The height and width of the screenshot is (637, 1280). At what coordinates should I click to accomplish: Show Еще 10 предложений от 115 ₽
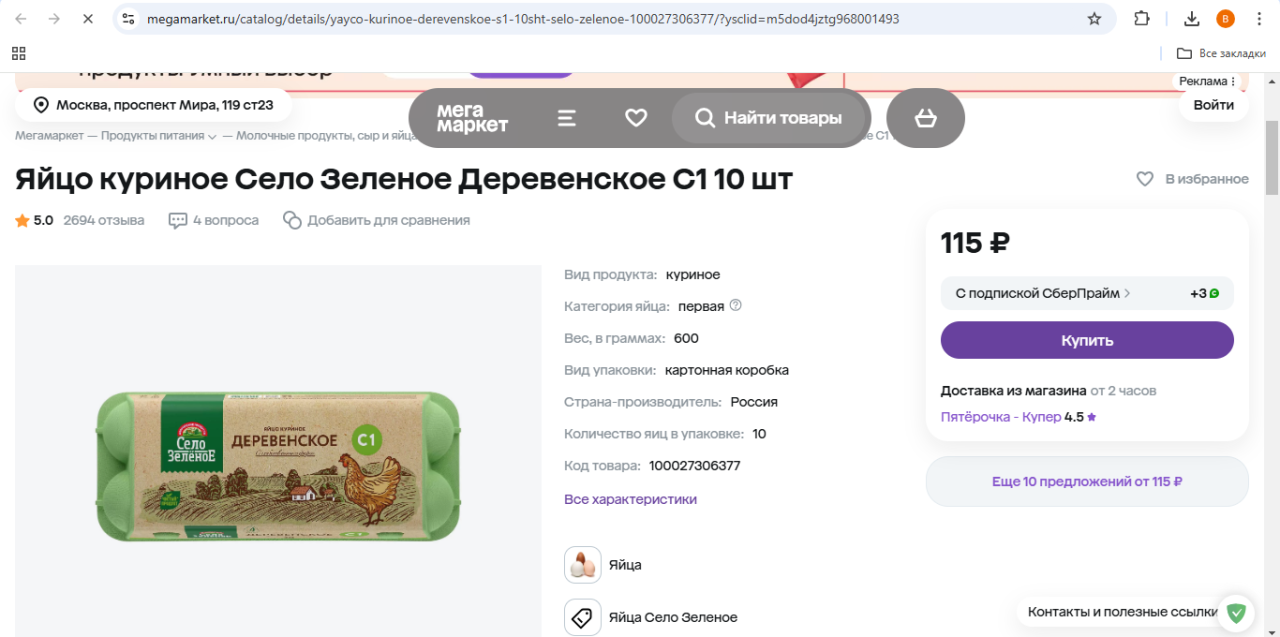pyautogui.click(x=1087, y=482)
